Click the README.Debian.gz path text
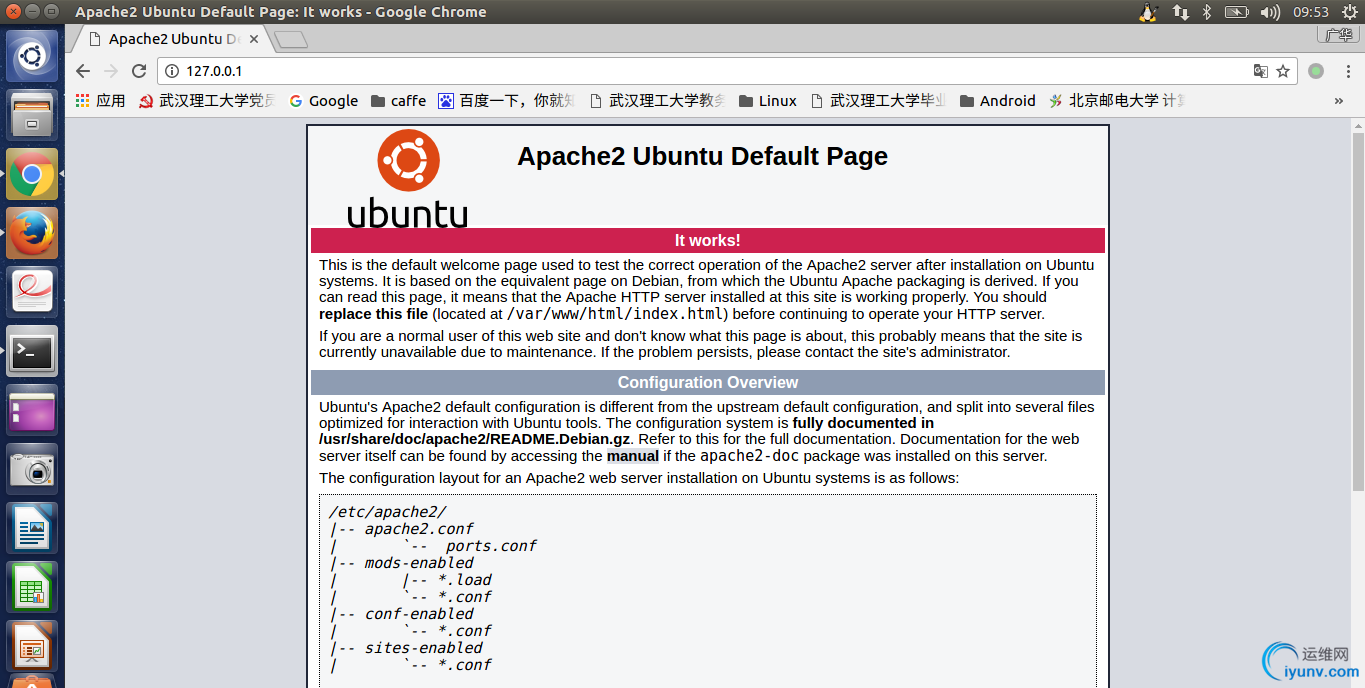The height and width of the screenshot is (688, 1365). 475,439
